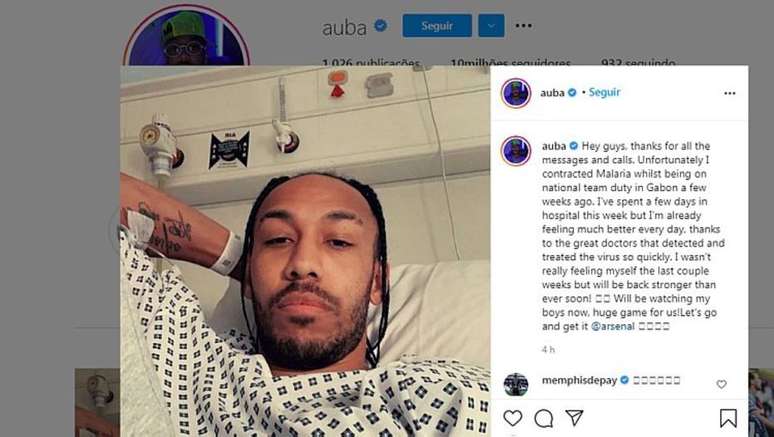Click auba username in the caption
This screenshot has width=774, height=437.
554,146
